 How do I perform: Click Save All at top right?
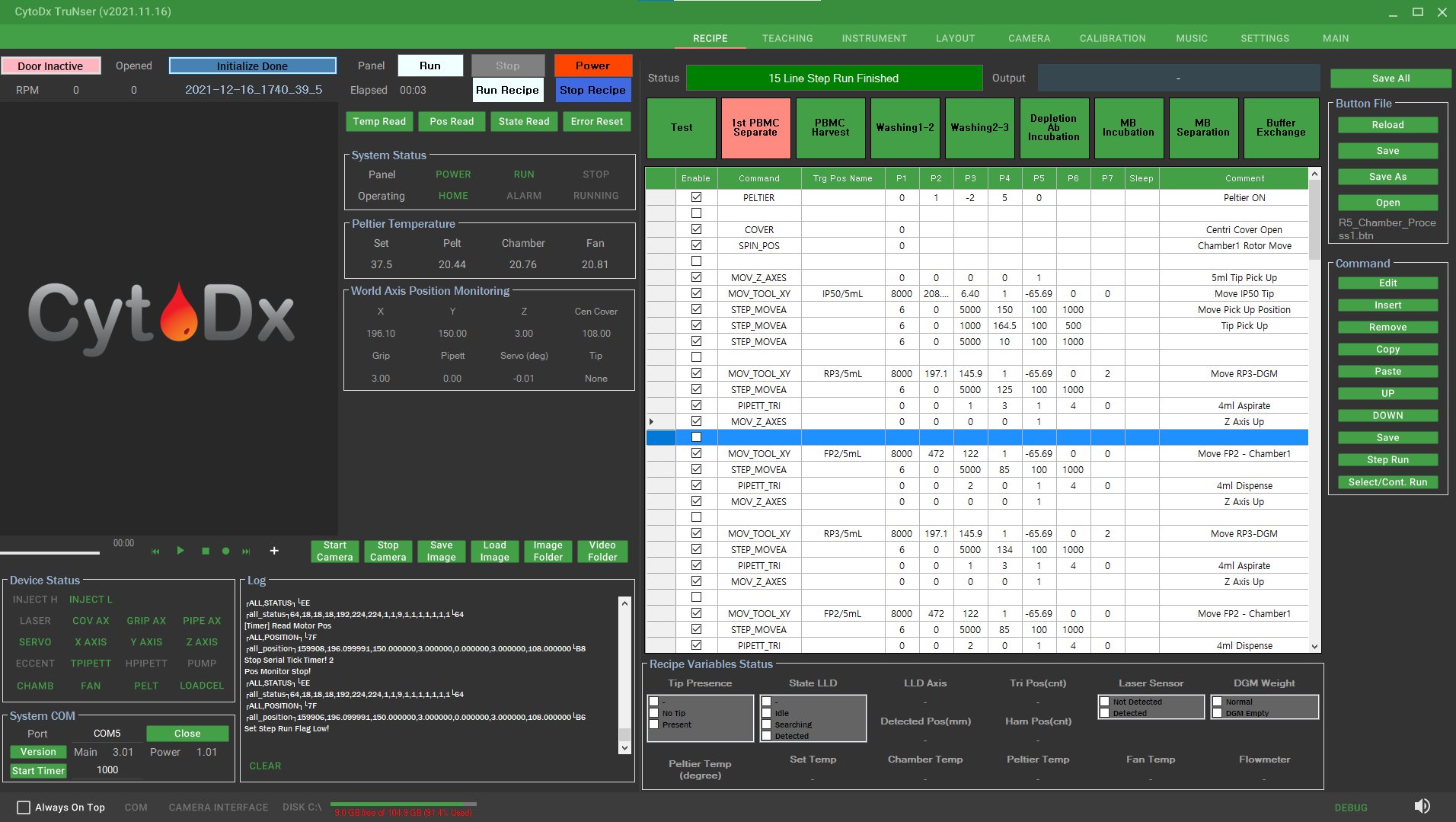click(x=1391, y=78)
